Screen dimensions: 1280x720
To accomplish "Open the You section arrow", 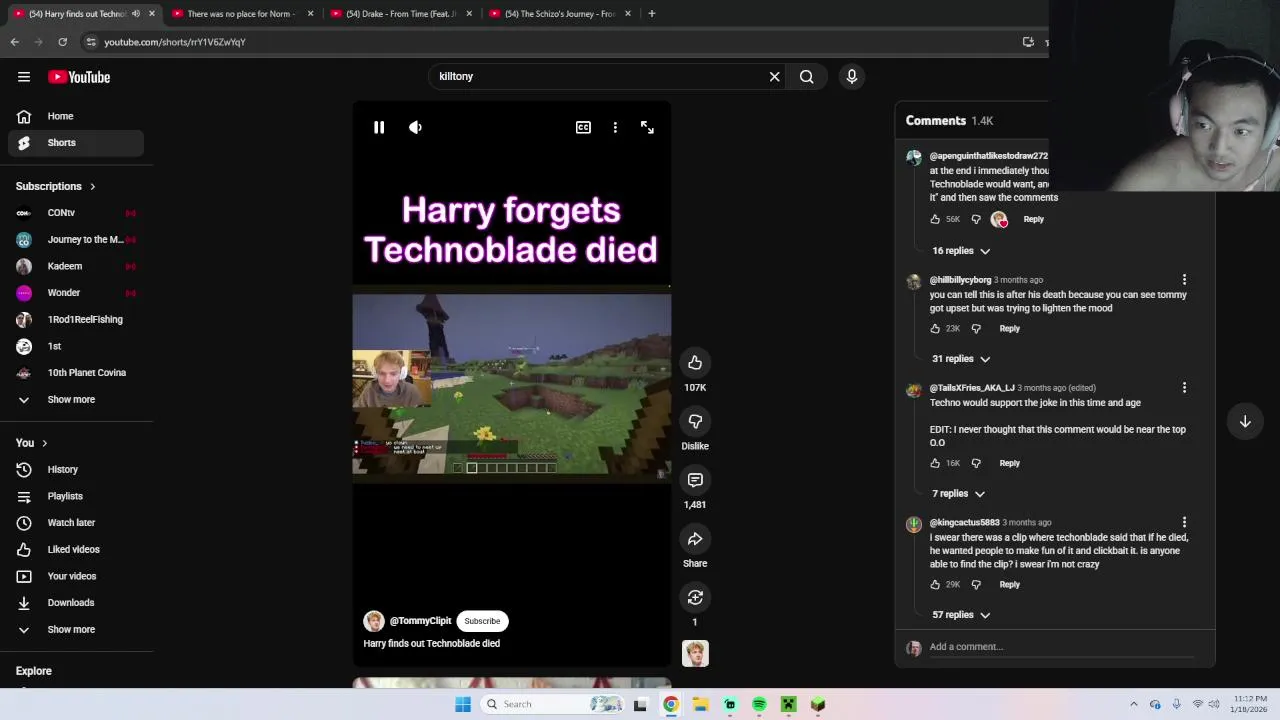I will coord(44,444).
